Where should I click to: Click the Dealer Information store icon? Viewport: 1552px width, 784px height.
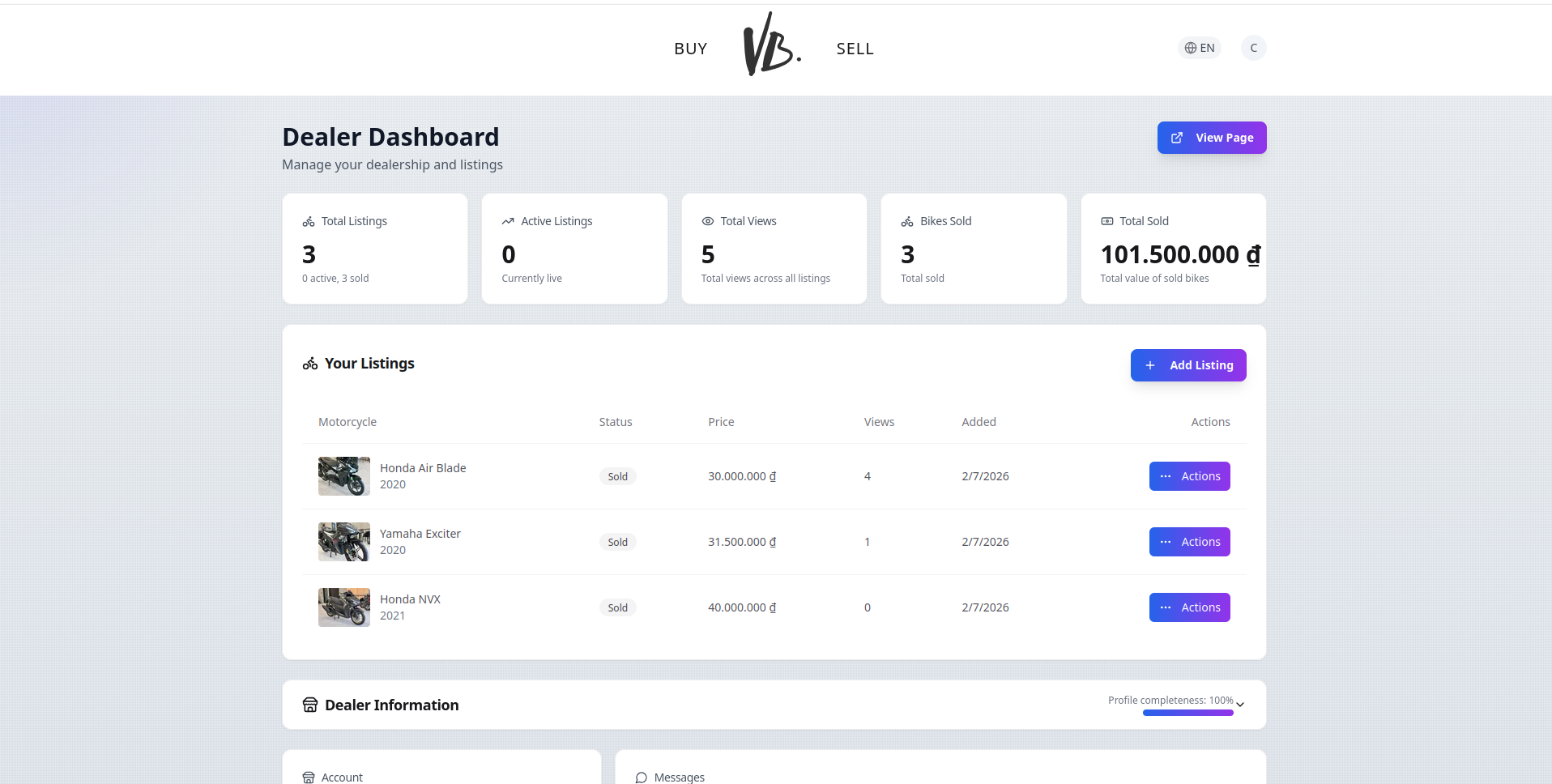click(x=310, y=705)
